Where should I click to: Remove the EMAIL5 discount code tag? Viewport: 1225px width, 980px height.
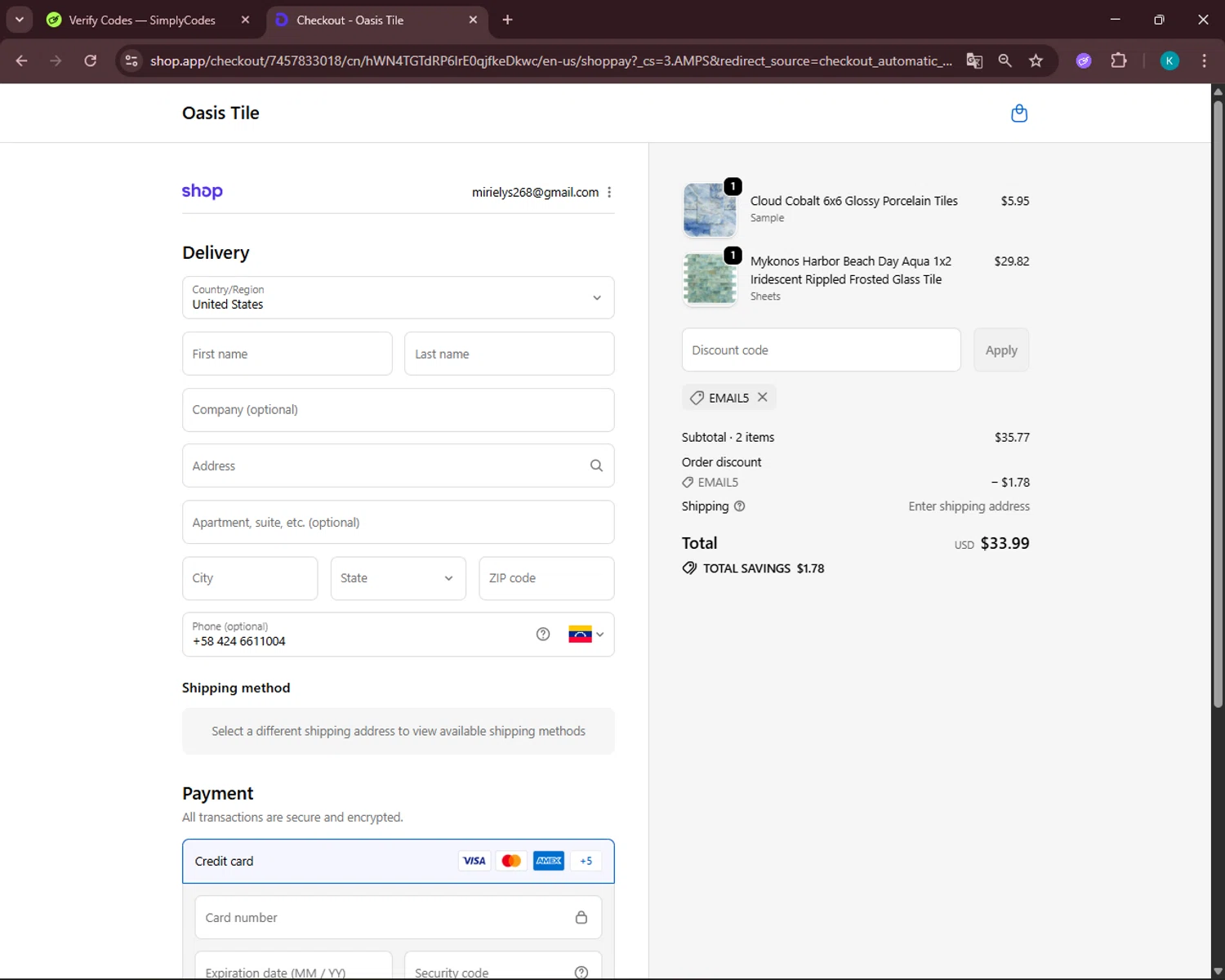tap(762, 397)
